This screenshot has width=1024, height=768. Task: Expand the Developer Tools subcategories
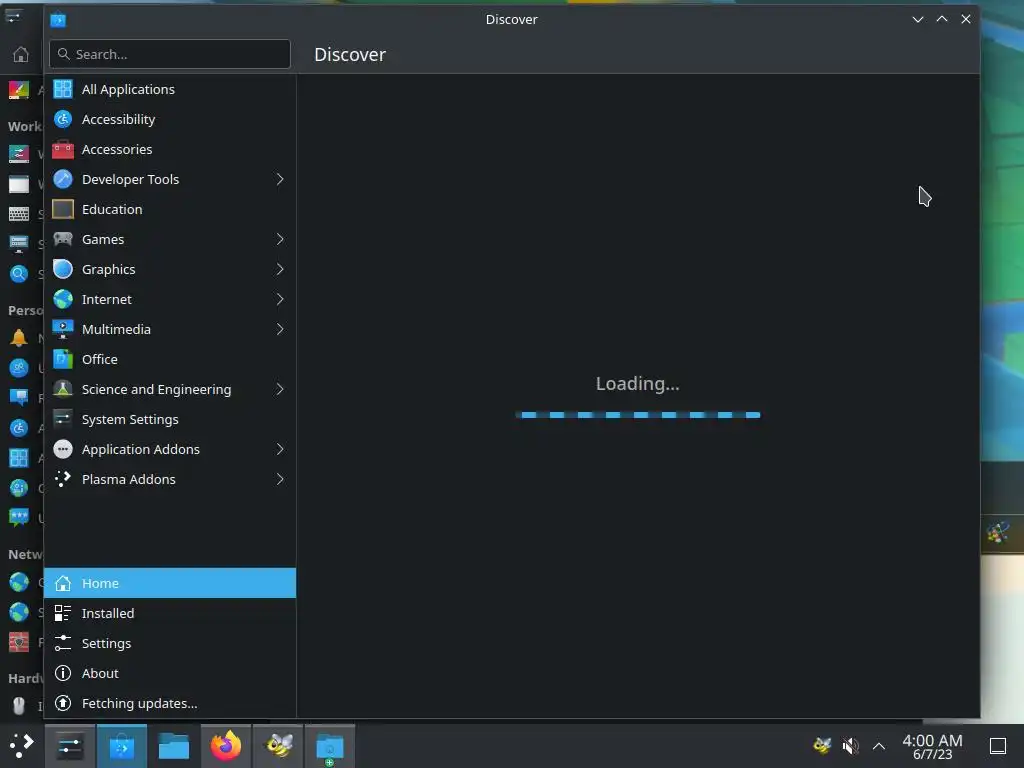tap(280, 179)
